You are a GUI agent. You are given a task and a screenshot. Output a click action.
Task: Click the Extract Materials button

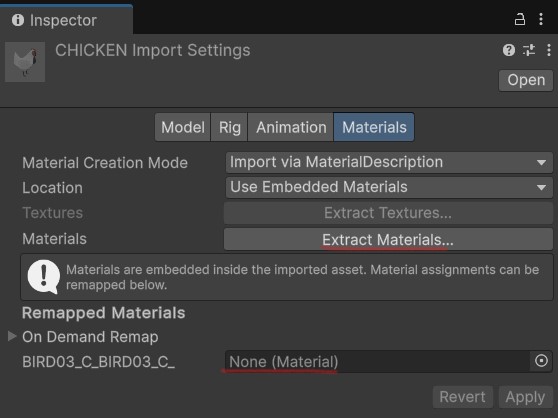click(388, 239)
